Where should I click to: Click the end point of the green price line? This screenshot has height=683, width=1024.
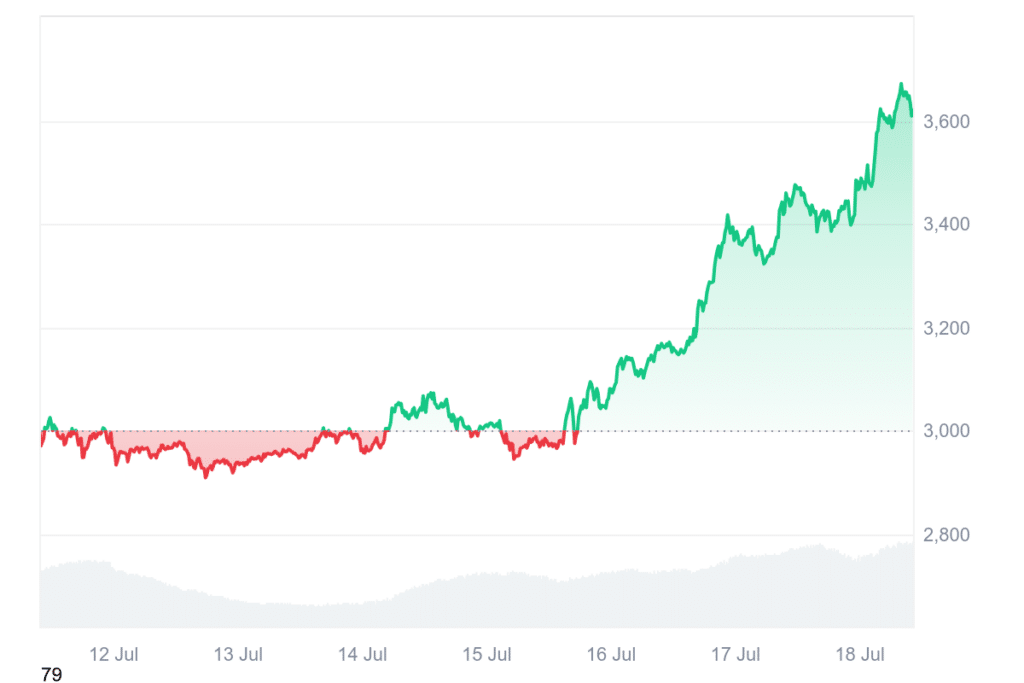click(911, 115)
